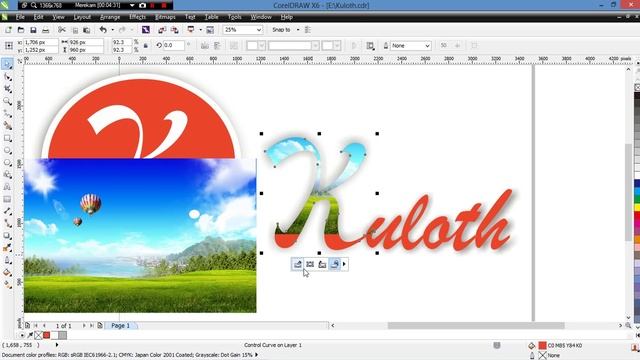Click the object width input field

pos(85,42)
